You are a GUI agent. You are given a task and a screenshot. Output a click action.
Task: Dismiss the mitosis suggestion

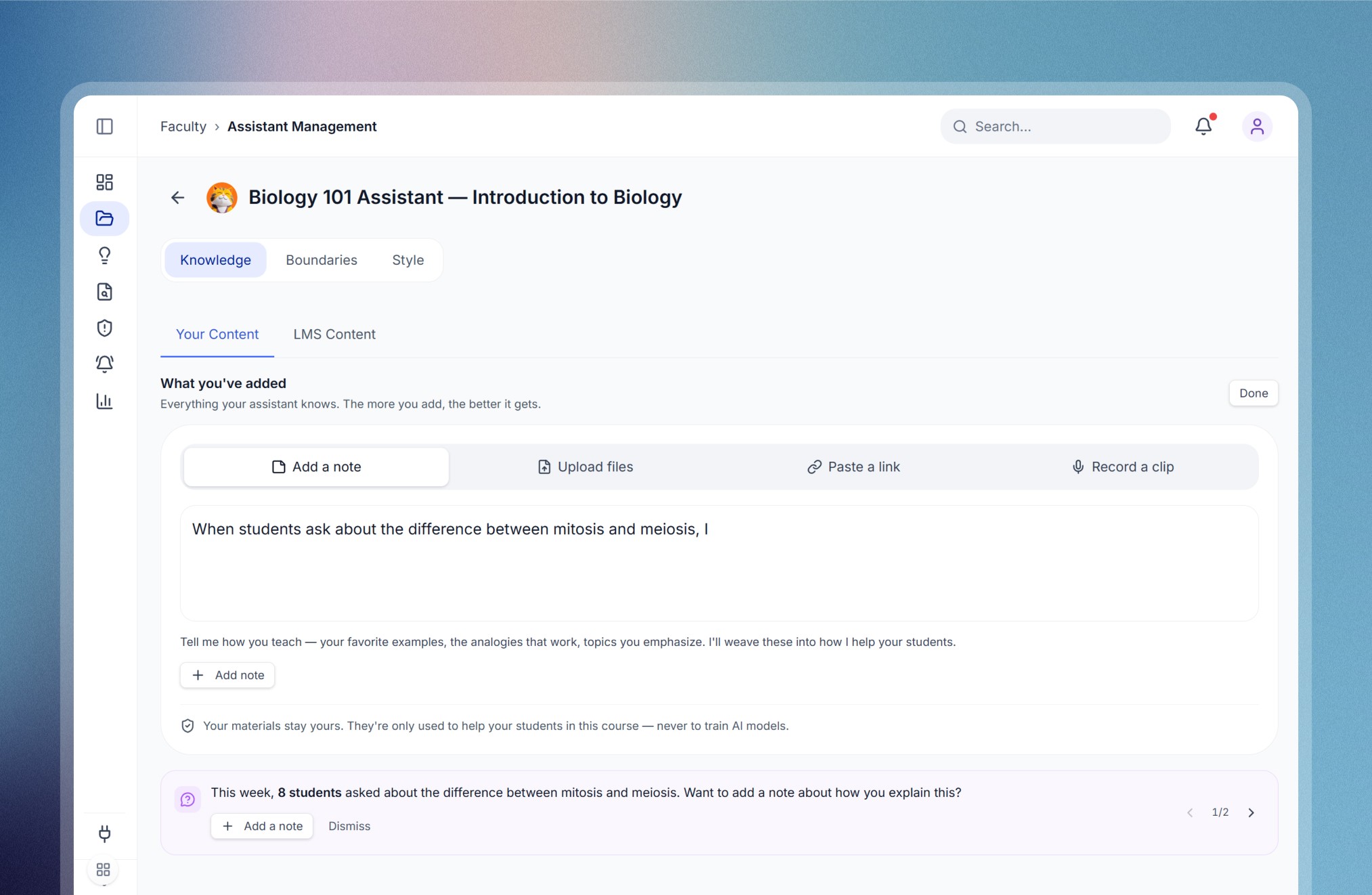349,826
